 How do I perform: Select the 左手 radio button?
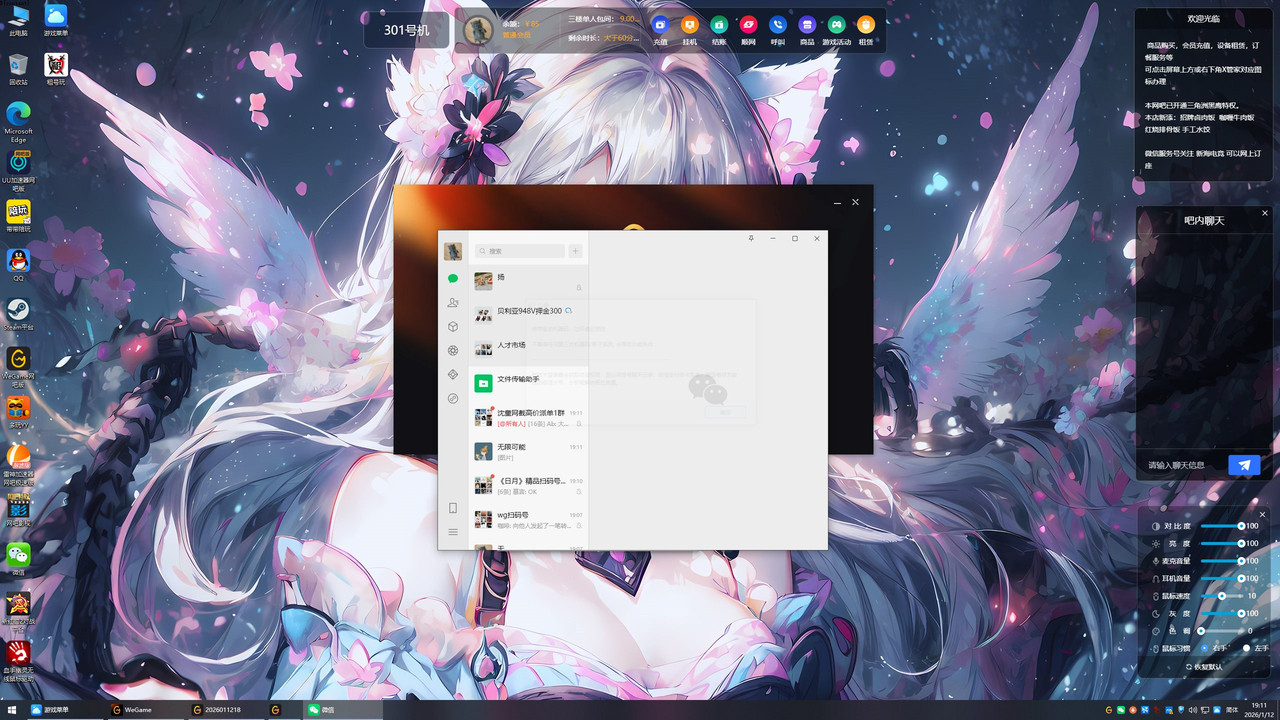(1246, 648)
